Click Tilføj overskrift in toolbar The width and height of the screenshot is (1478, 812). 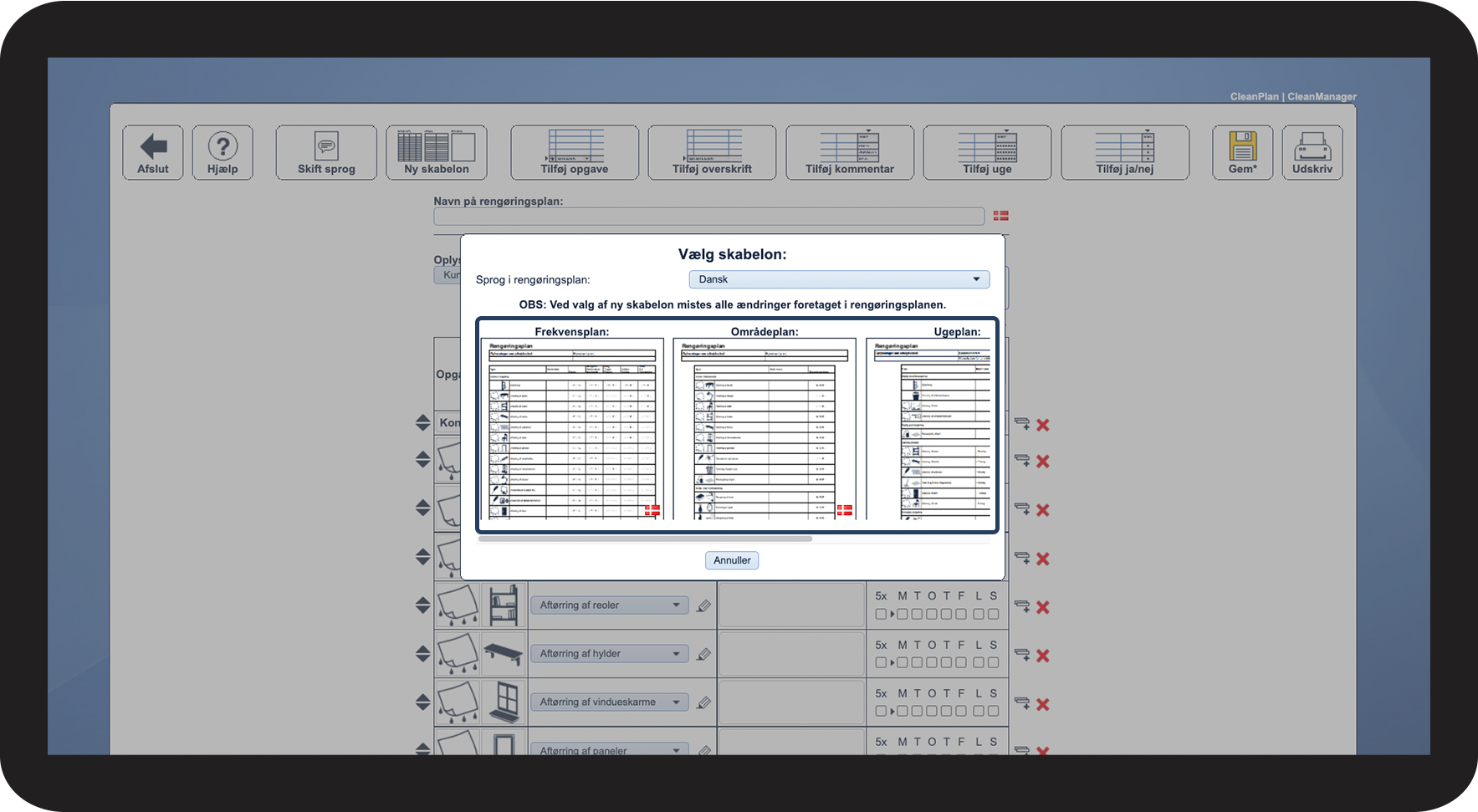[712, 153]
